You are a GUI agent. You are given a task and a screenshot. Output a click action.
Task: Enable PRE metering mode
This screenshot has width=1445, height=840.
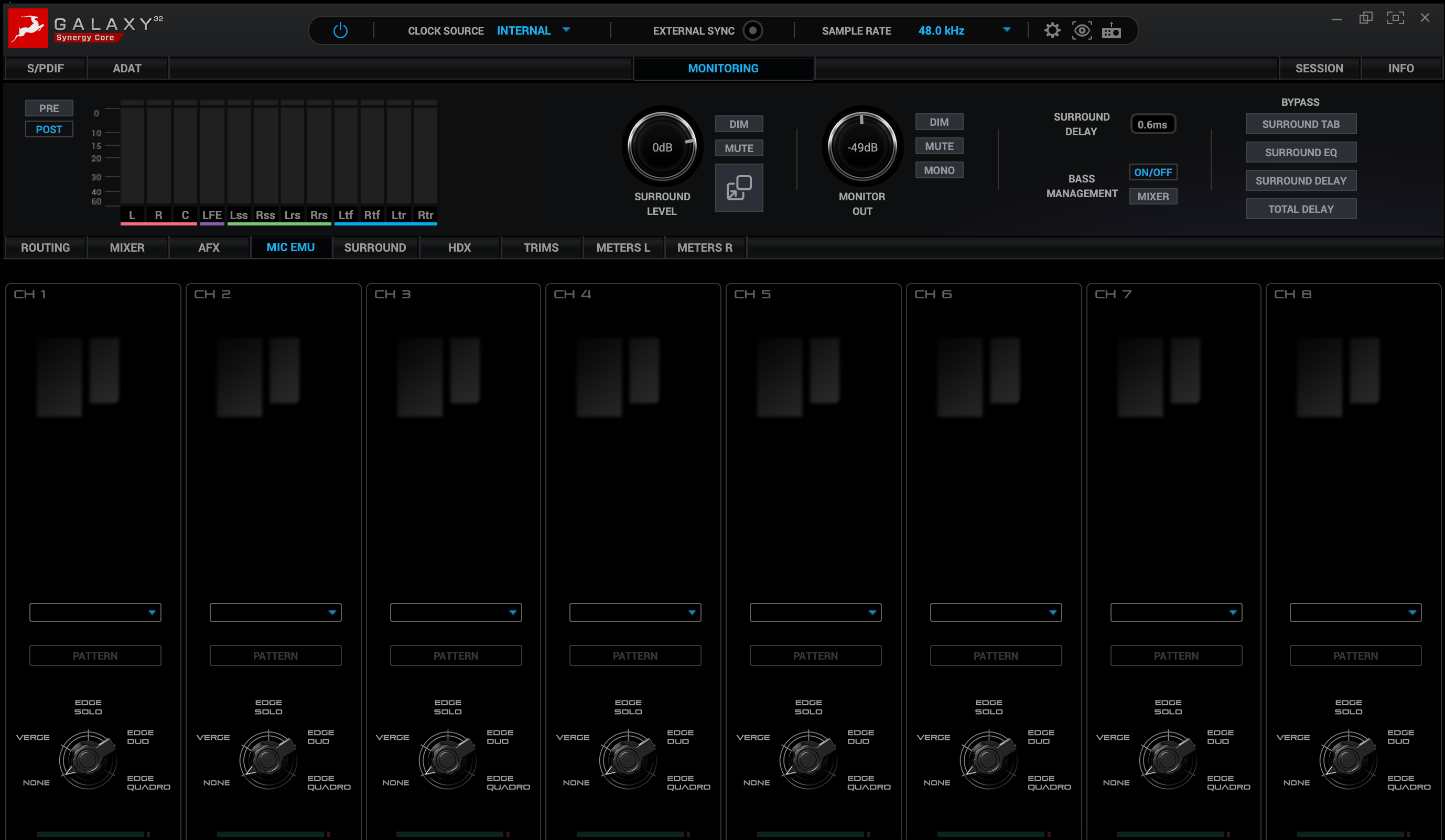coord(49,109)
